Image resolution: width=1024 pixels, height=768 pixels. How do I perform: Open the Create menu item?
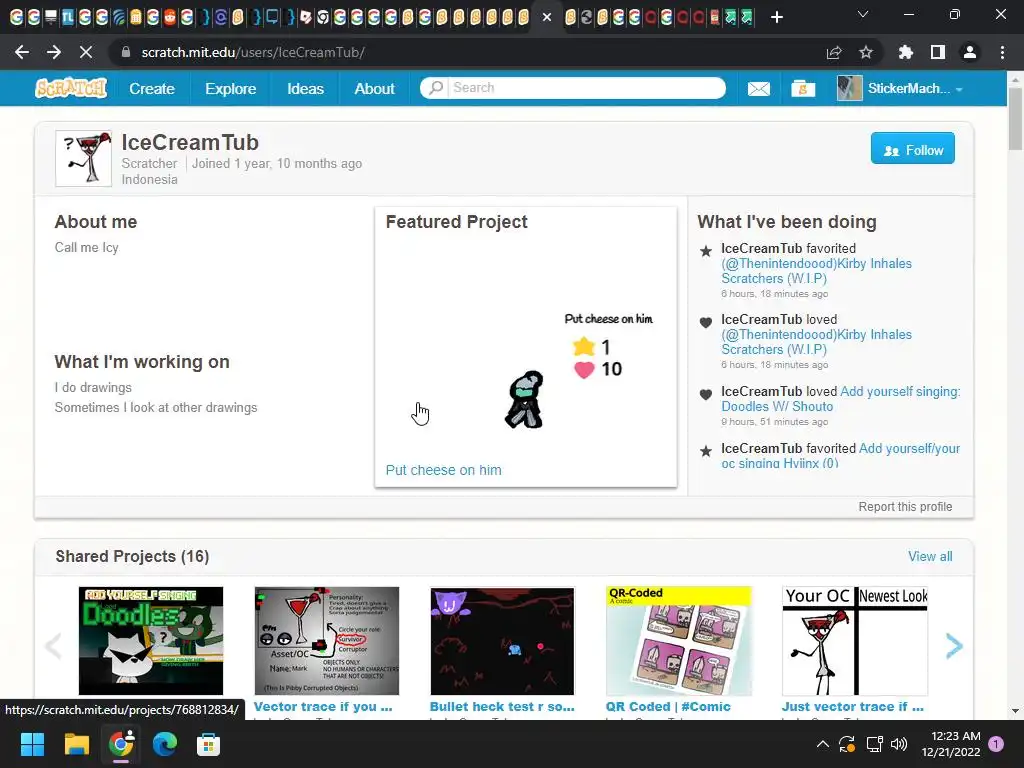pos(152,88)
